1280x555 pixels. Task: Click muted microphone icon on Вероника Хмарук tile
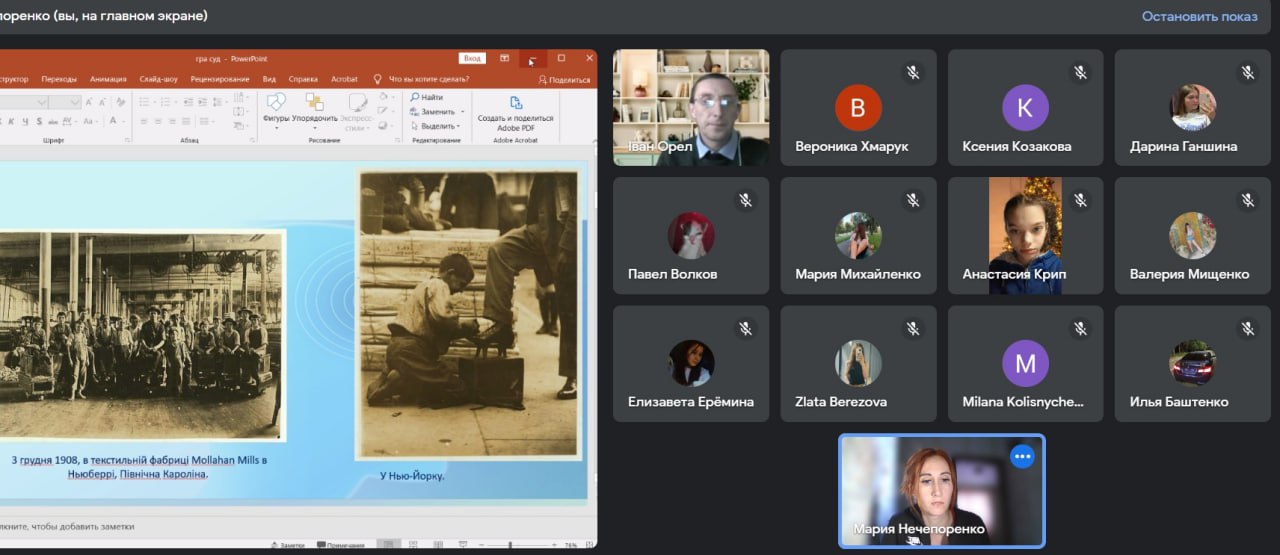click(913, 73)
